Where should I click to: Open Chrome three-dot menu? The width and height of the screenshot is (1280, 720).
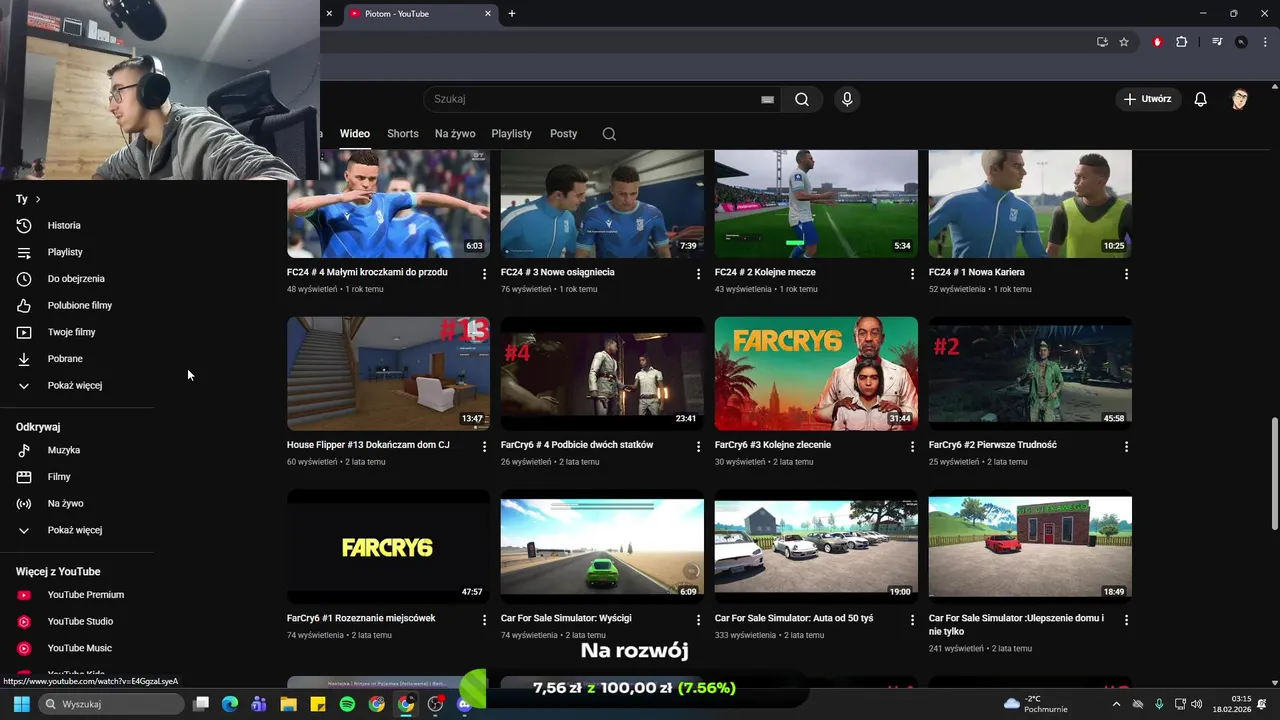[1263, 42]
